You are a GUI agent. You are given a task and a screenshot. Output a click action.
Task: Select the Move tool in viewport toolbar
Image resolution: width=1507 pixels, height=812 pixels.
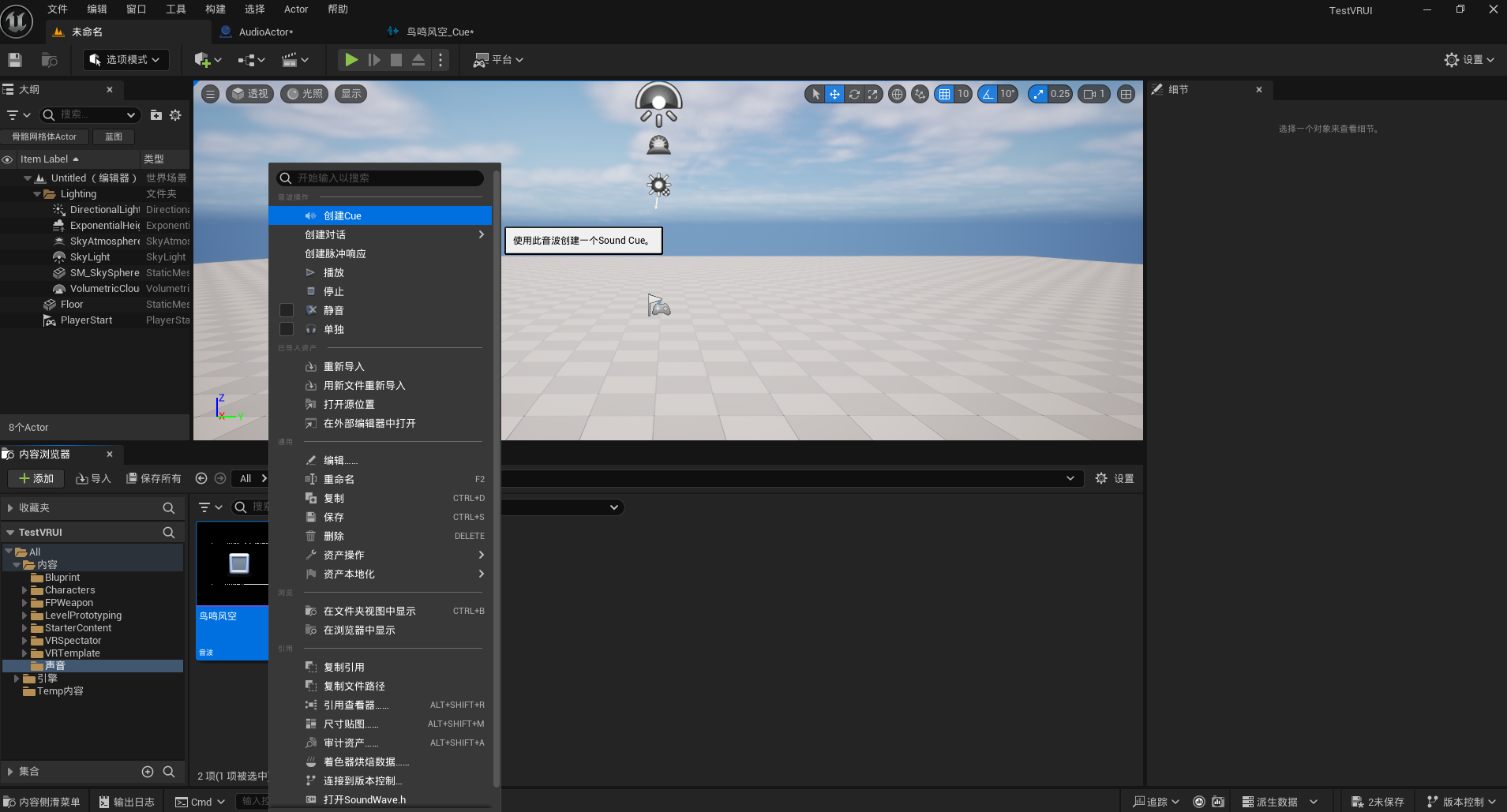(834, 94)
